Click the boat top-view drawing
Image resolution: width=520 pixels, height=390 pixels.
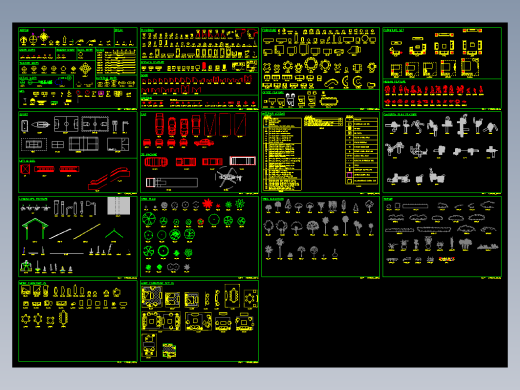pyautogui.click(x=40, y=125)
